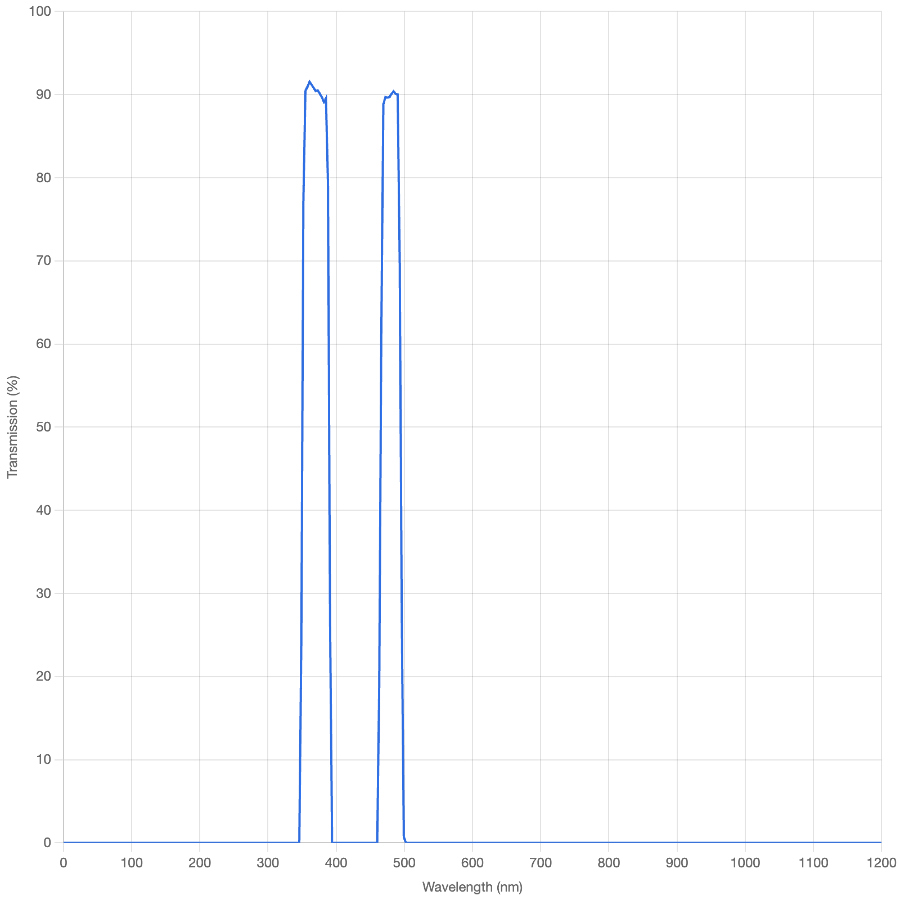Click the flat baseline of the curve near 800 nm

[x=608, y=841]
